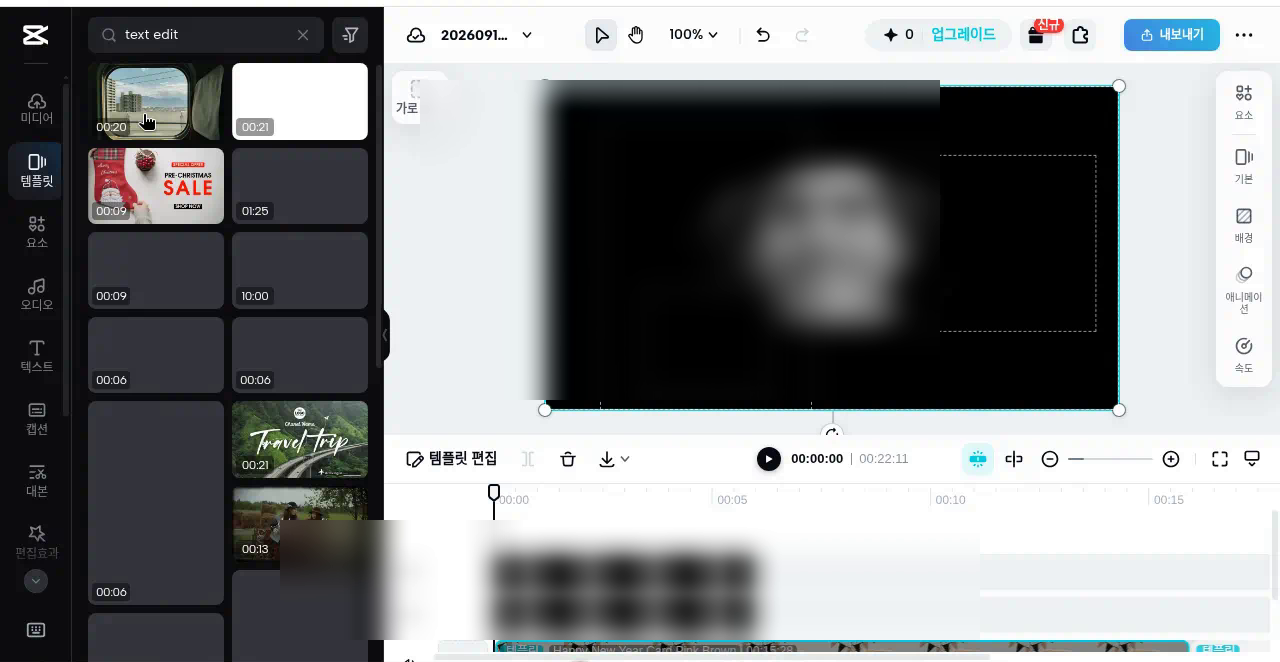Select the white 00:21 template thumbnail
1280x662 pixels.
300,101
